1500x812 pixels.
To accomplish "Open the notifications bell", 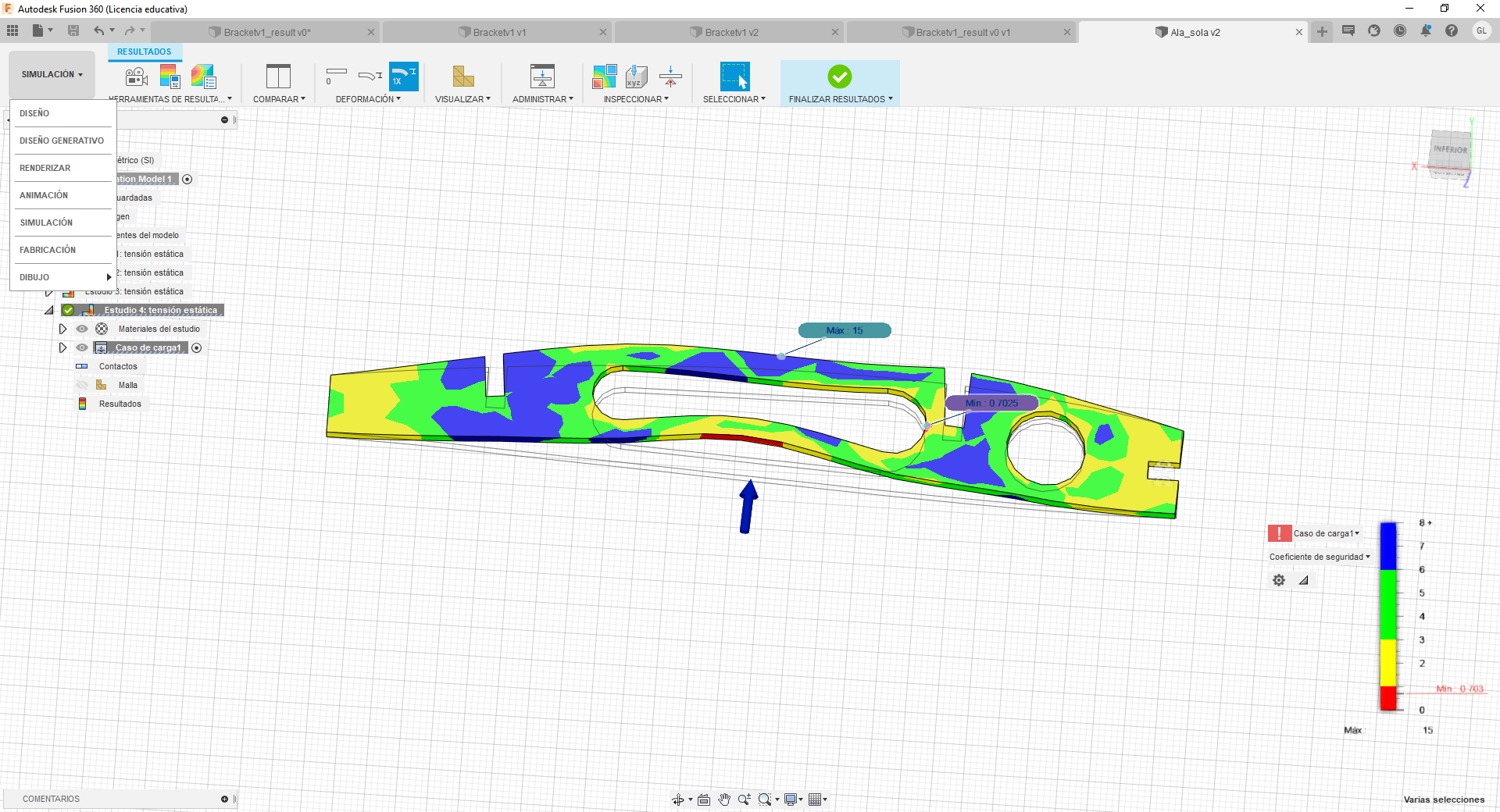I will (1426, 30).
